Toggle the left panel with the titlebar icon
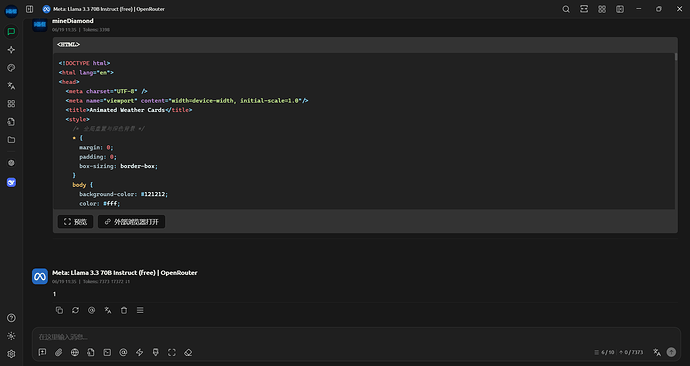 point(29,9)
